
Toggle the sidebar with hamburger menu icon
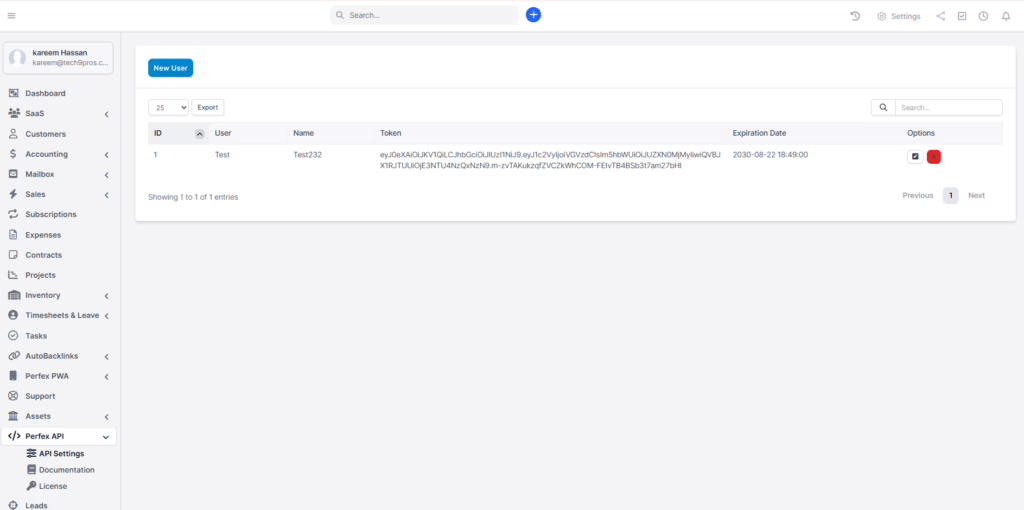click(11, 16)
